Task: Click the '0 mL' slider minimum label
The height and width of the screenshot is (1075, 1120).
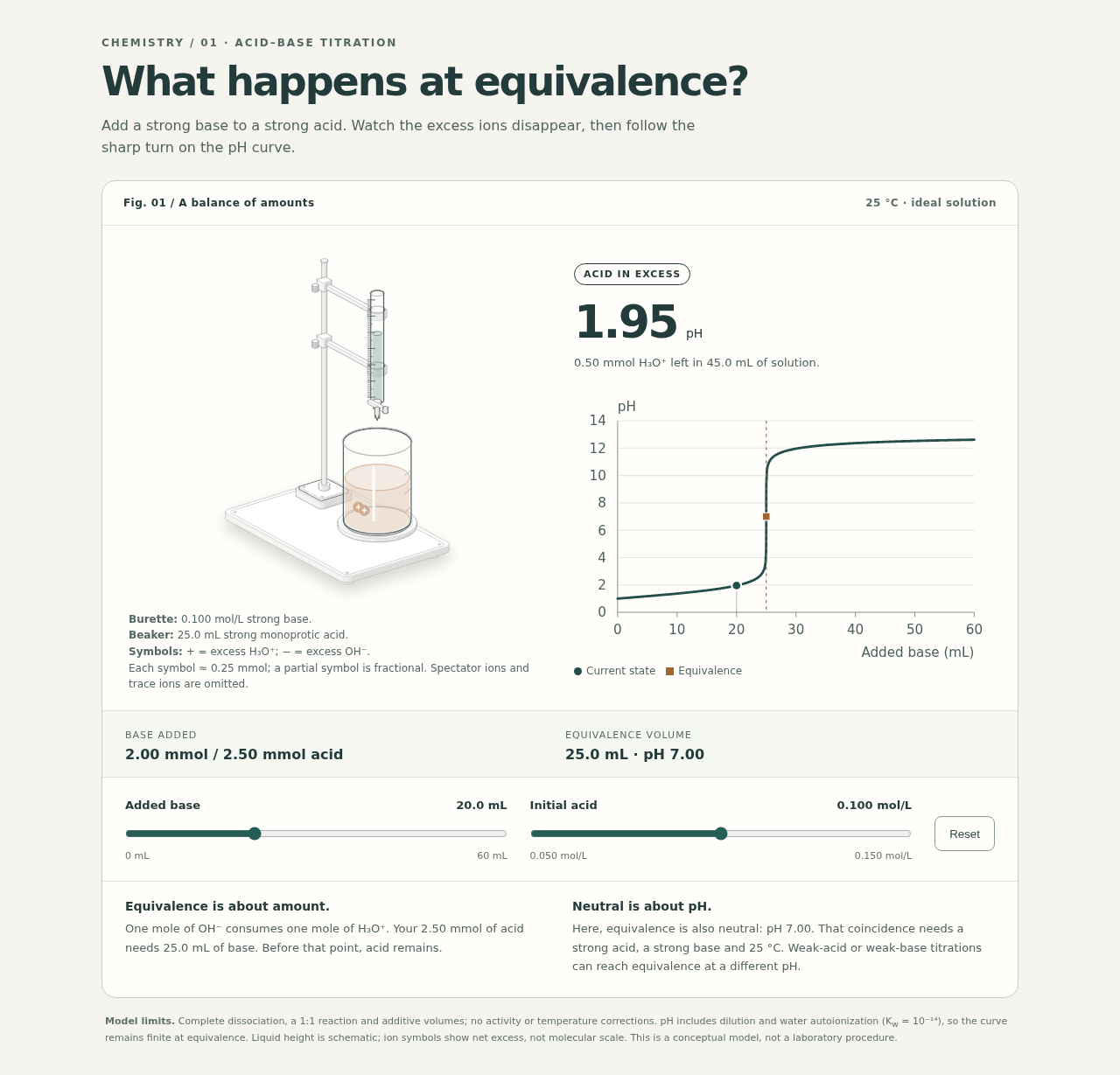Action: (137, 855)
